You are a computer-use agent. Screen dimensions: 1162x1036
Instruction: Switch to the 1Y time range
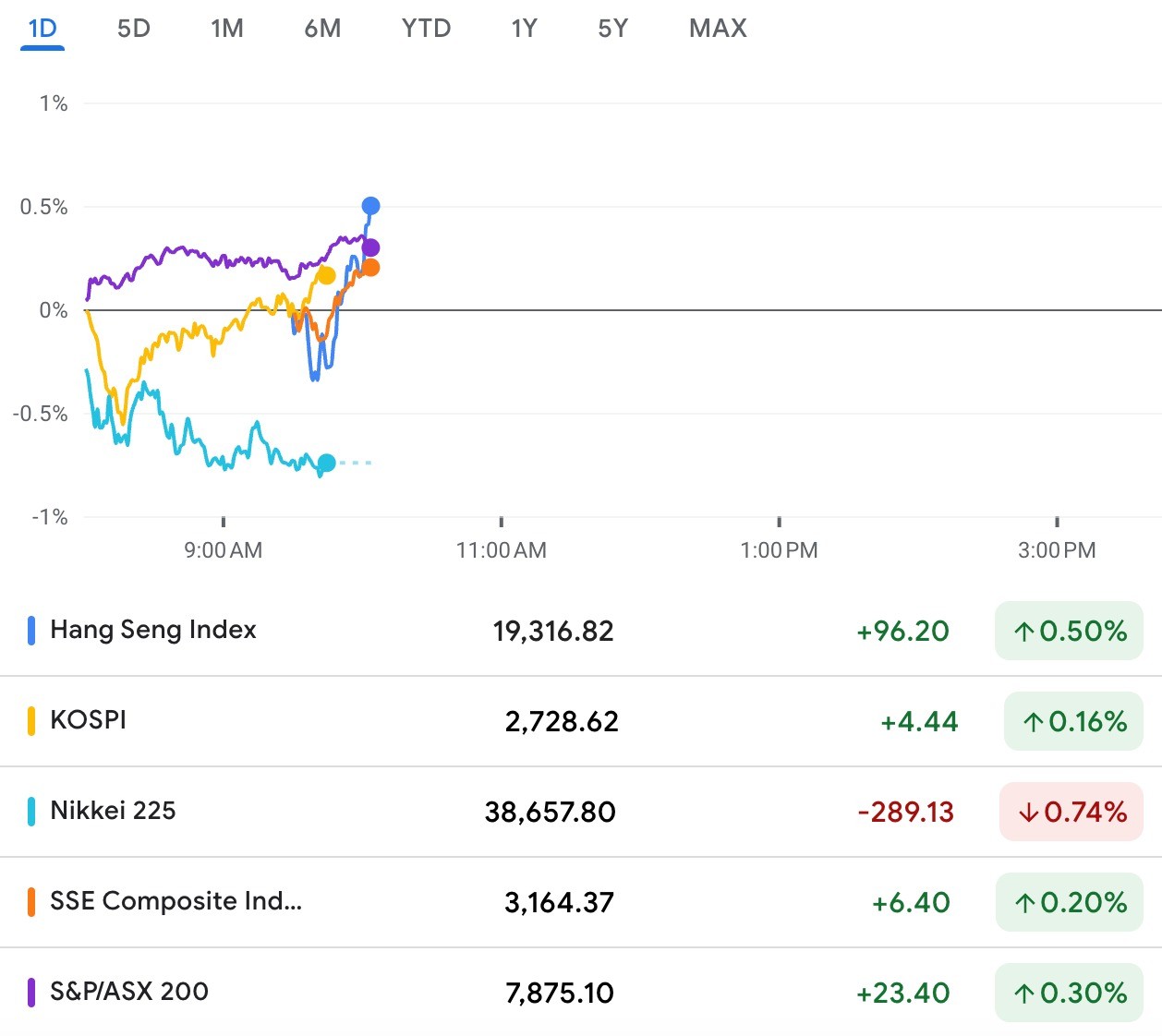(x=524, y=29)
